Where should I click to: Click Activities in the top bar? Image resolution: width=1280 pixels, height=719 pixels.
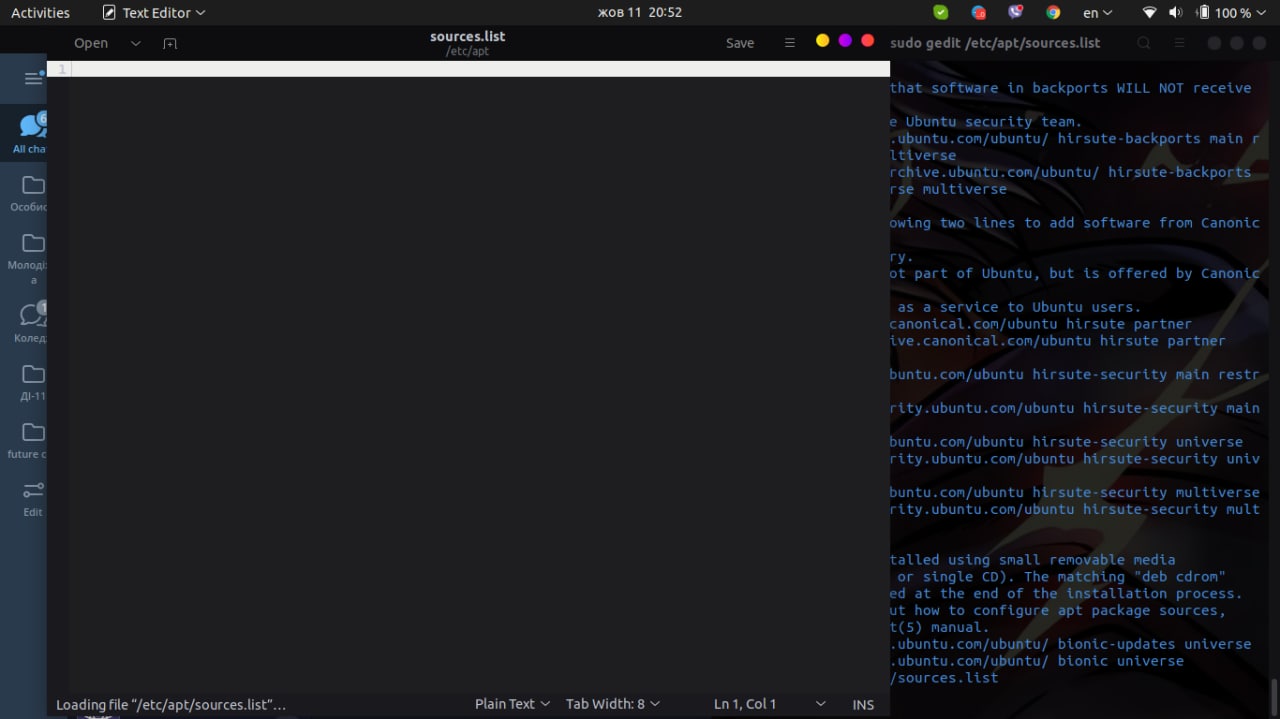pyautogui.click(x=40, y=13)
